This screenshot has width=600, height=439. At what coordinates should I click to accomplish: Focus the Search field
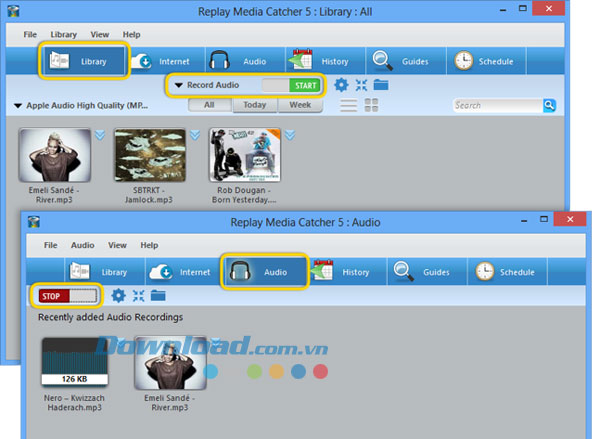498,105
